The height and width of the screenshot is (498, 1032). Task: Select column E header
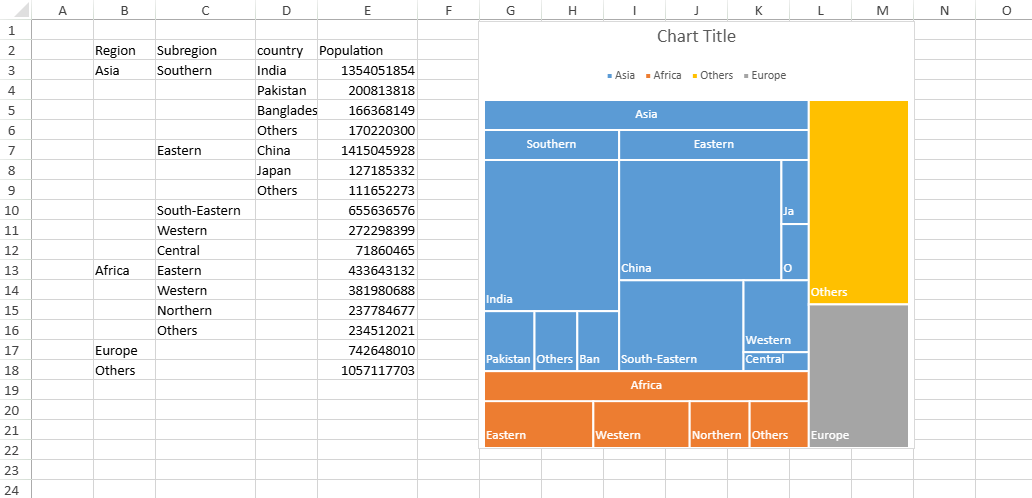[x=367, y=10]
